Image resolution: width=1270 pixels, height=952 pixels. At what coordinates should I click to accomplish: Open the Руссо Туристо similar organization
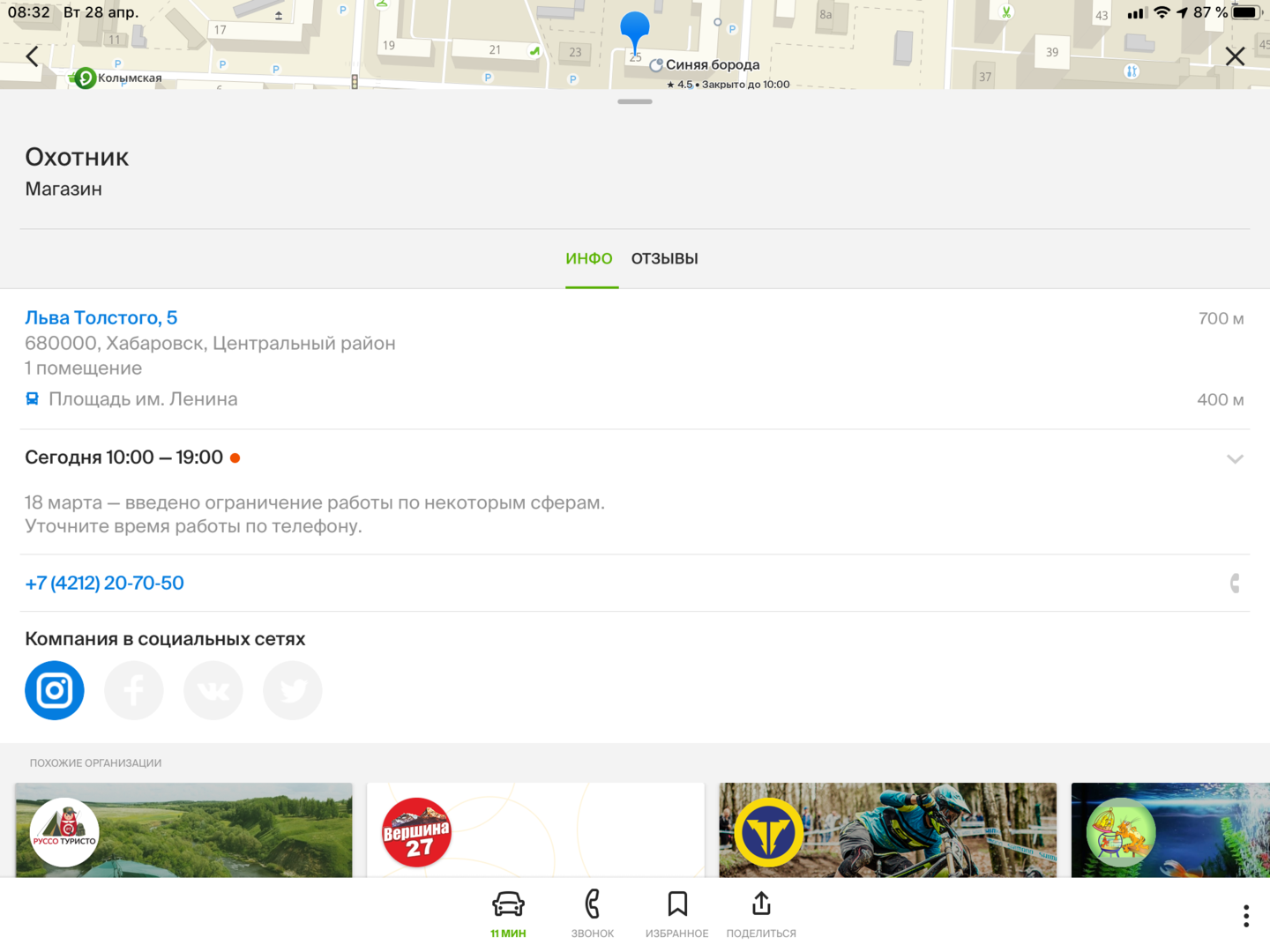(183, 830)
